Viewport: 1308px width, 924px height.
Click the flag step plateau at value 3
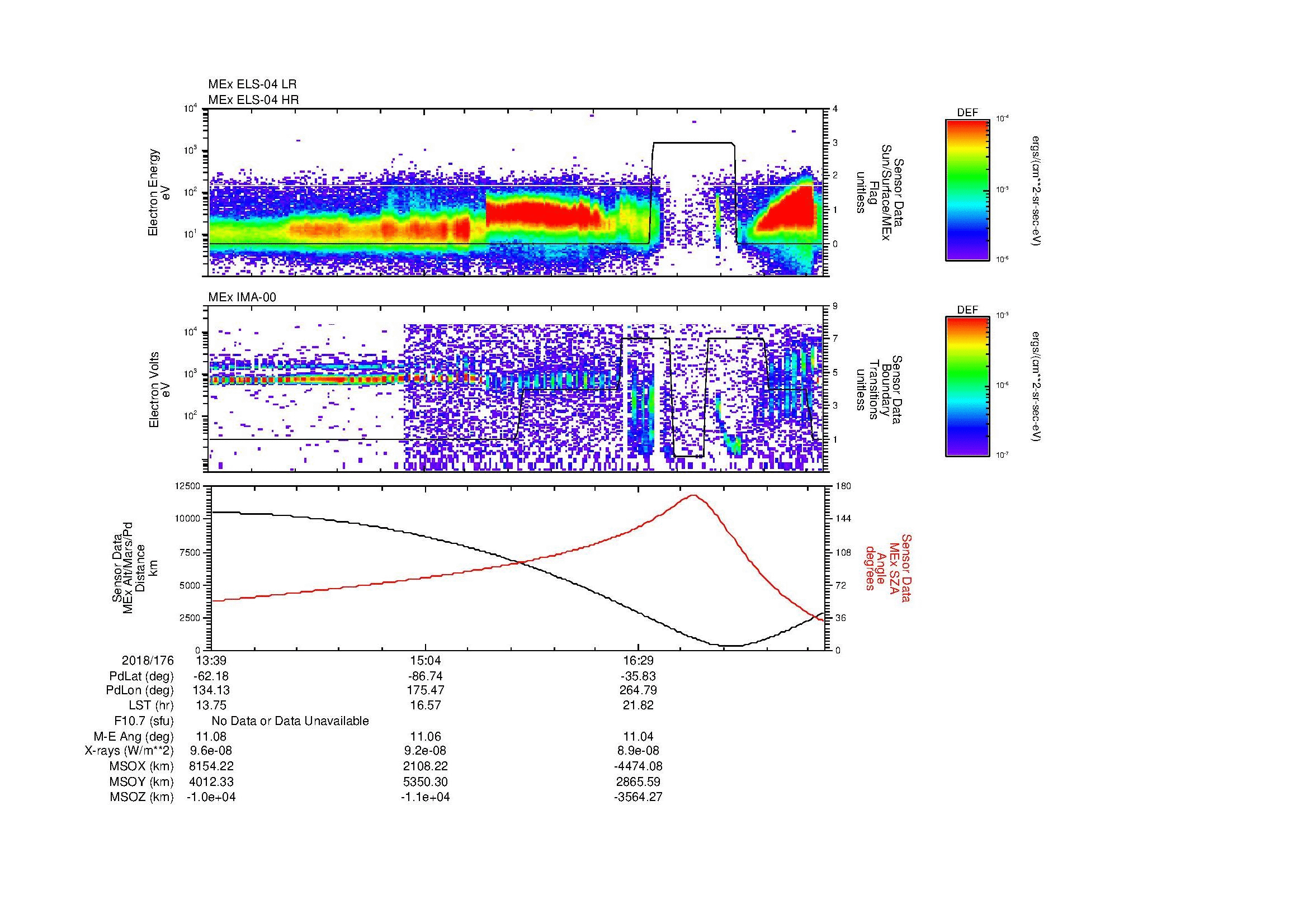tap(693, 143)
